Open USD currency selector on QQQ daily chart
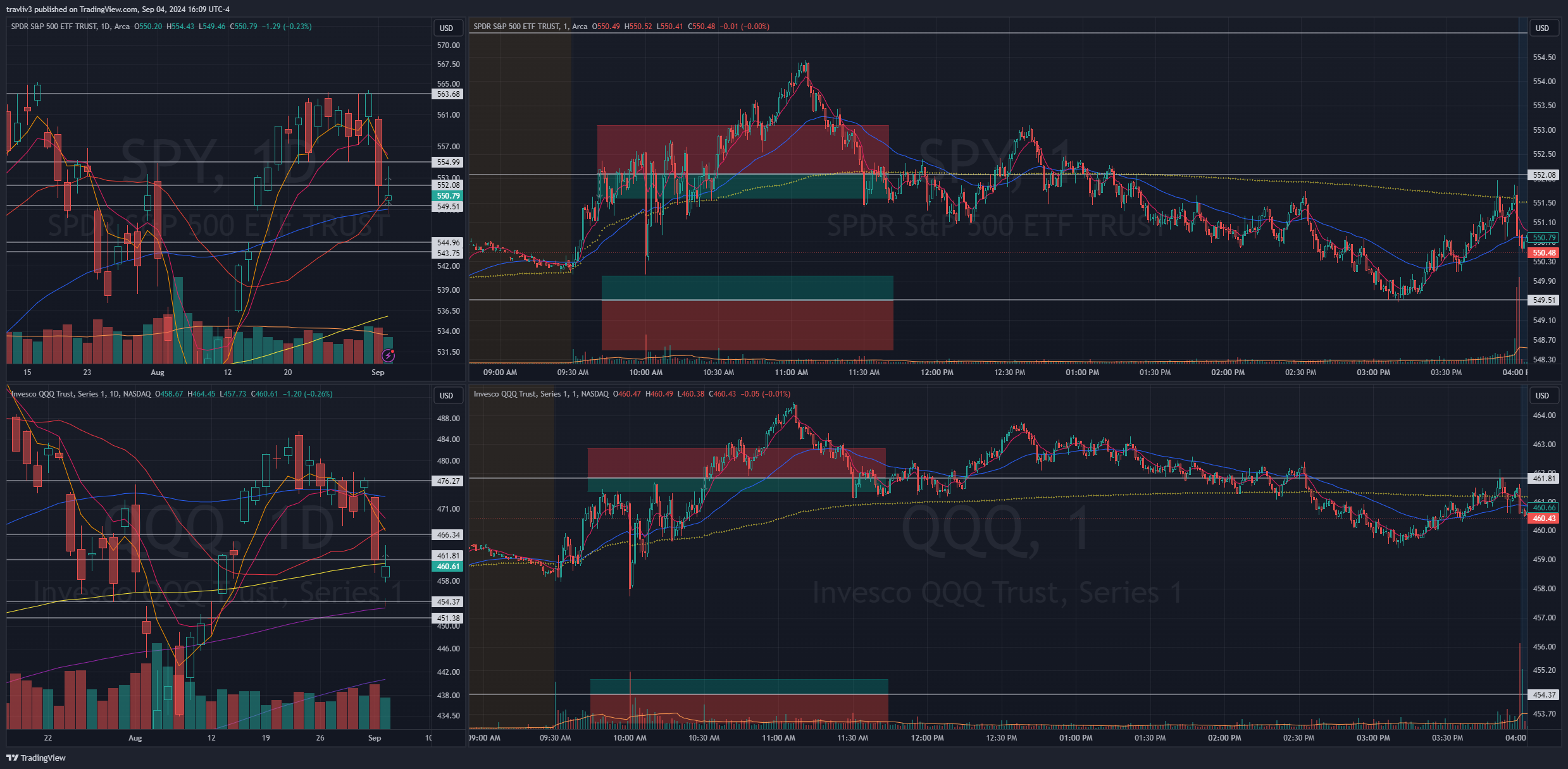 (x=447, y=395)
